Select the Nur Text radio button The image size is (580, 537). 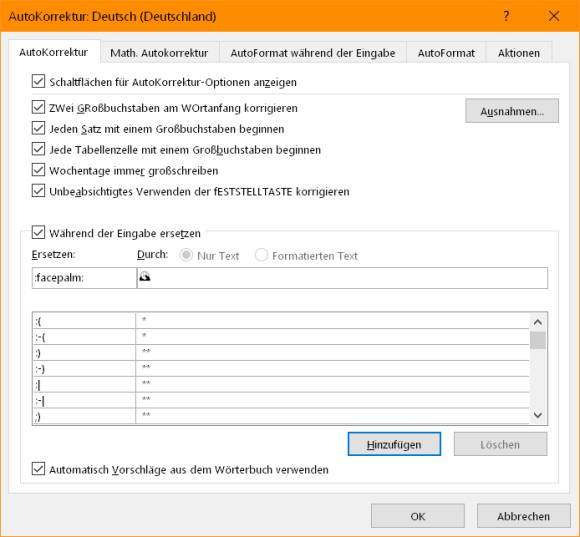pos(186,255)
